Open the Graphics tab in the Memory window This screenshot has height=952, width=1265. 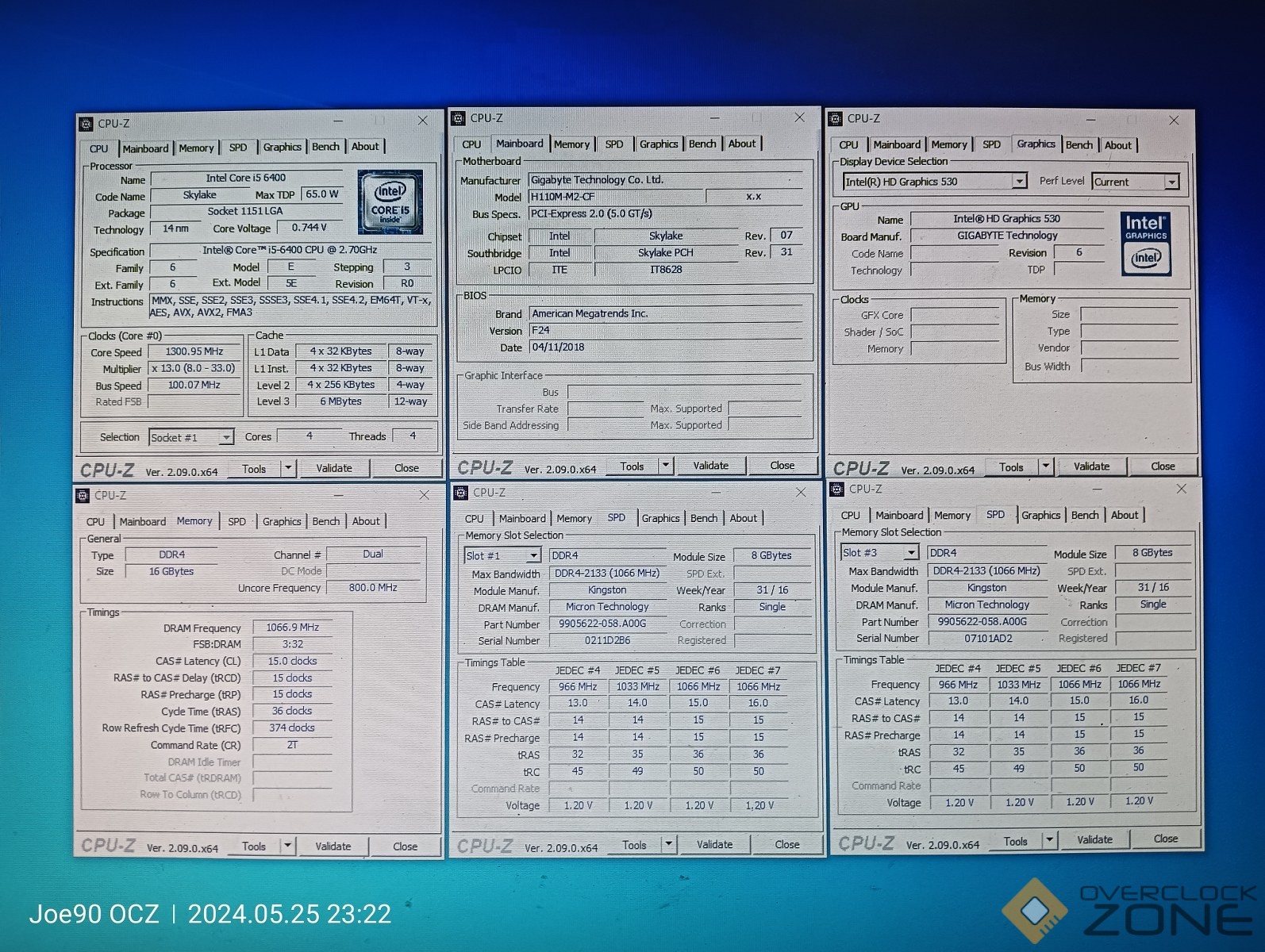[282, 521]
